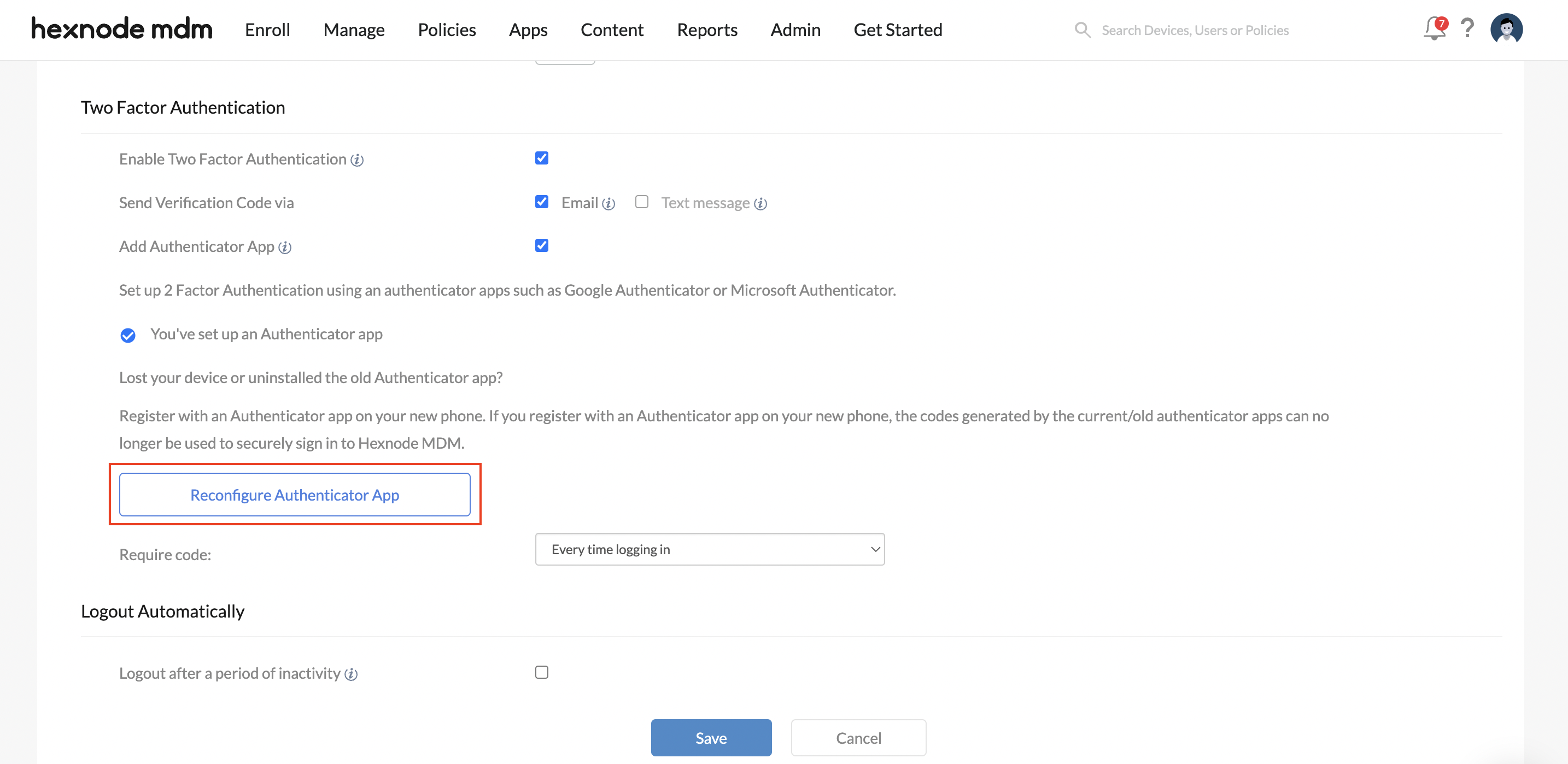Show info icon for Add Authenticator App

(x=285, y=248)
